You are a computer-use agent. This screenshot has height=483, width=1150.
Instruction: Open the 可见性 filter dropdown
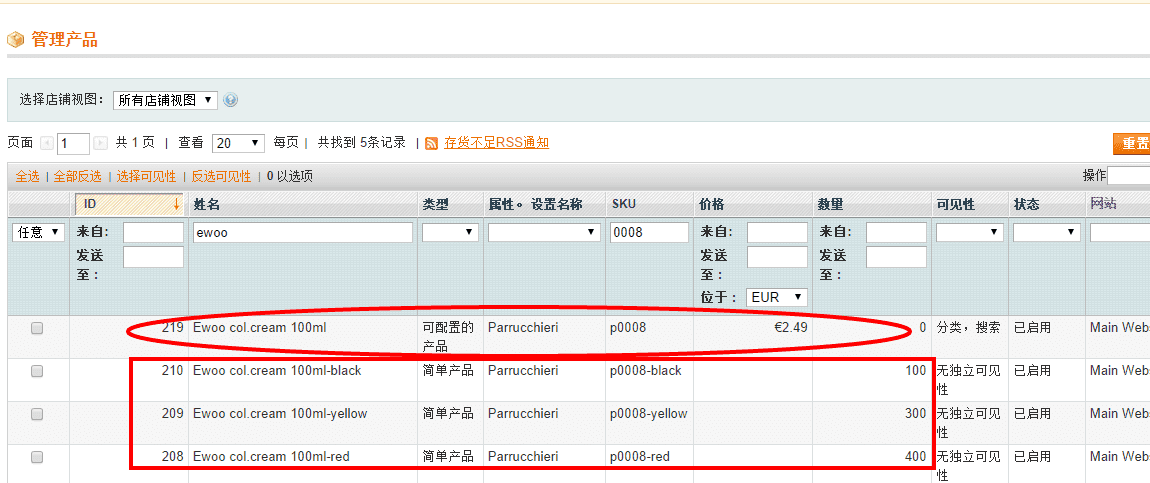click(970, 232)
